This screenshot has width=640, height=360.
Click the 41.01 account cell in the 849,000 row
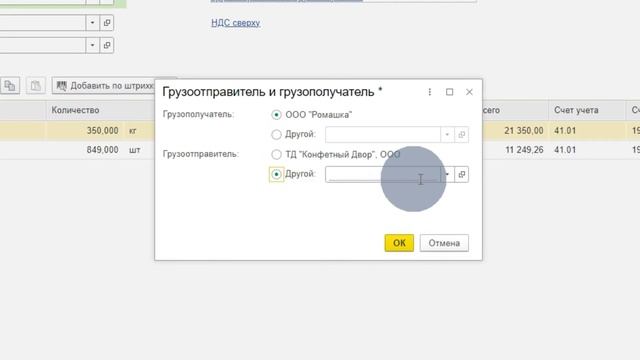[587, 150]
